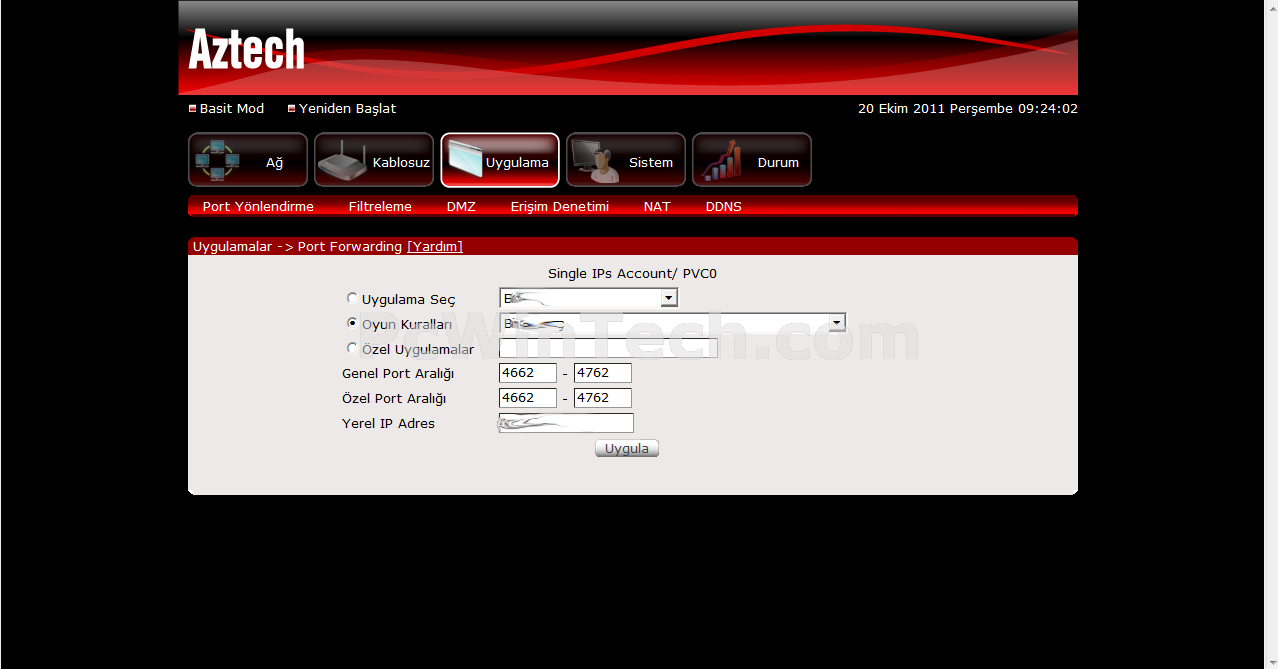This screenshot has height=669, width=1278.
Task: Click Genel Port Aralığı start port field
Action: pyautogui.click(x=527, y=373)
